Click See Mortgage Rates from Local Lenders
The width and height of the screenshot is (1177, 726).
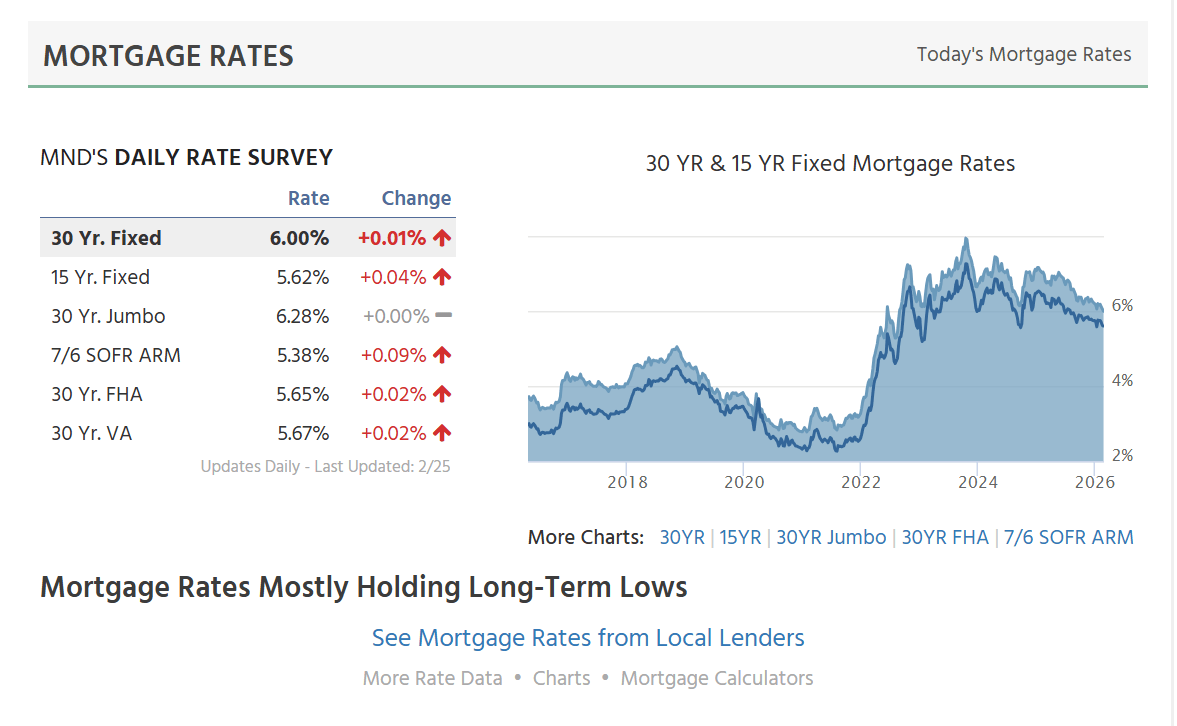[588, 638]
